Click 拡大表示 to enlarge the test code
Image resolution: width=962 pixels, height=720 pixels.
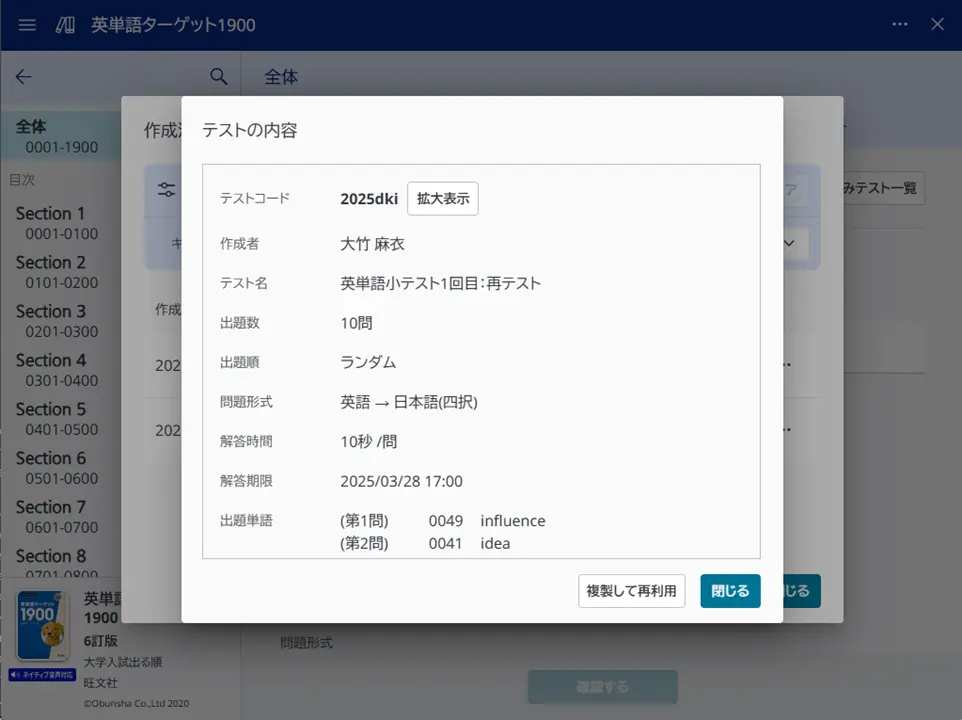pos(442,198)
